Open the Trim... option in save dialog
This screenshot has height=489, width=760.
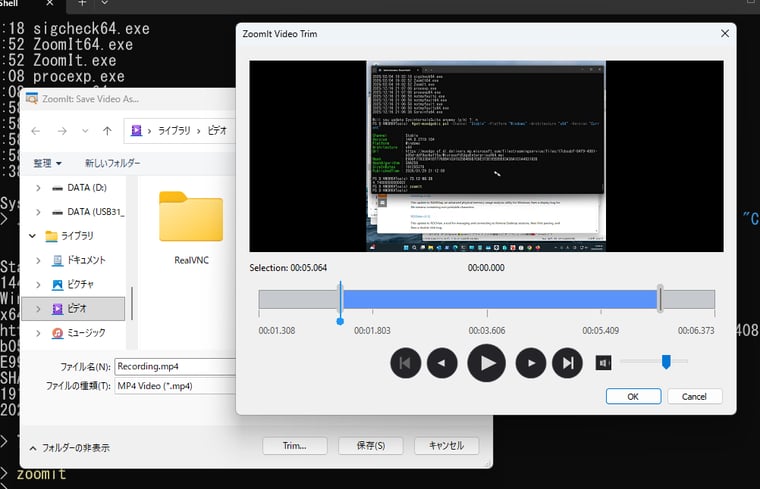(295, 445)
